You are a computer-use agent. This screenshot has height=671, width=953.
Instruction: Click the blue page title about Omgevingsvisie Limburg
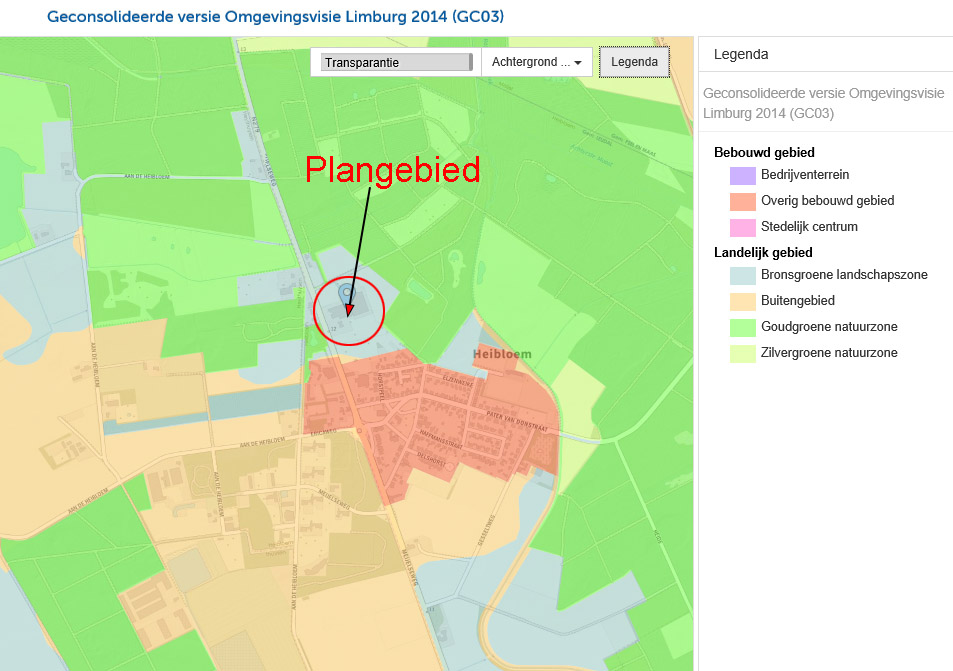pos(275,17)
